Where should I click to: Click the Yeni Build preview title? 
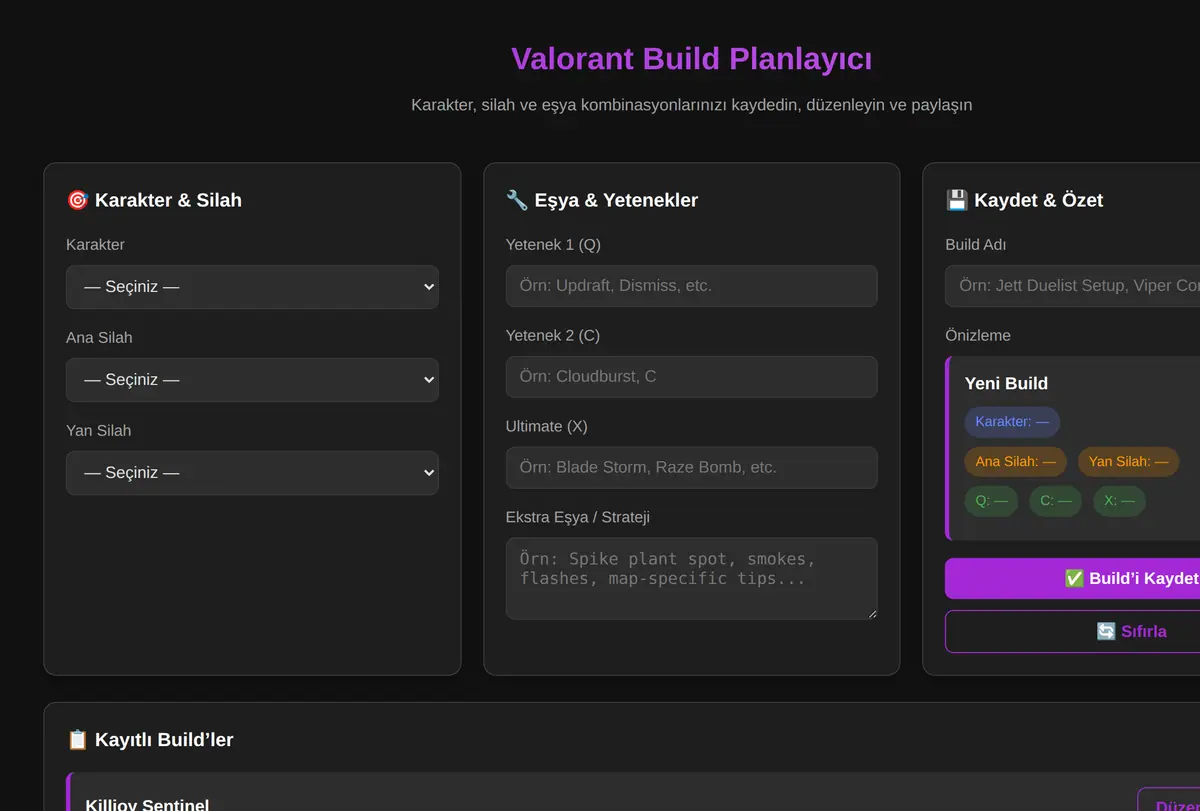(x=1006, y=383)
